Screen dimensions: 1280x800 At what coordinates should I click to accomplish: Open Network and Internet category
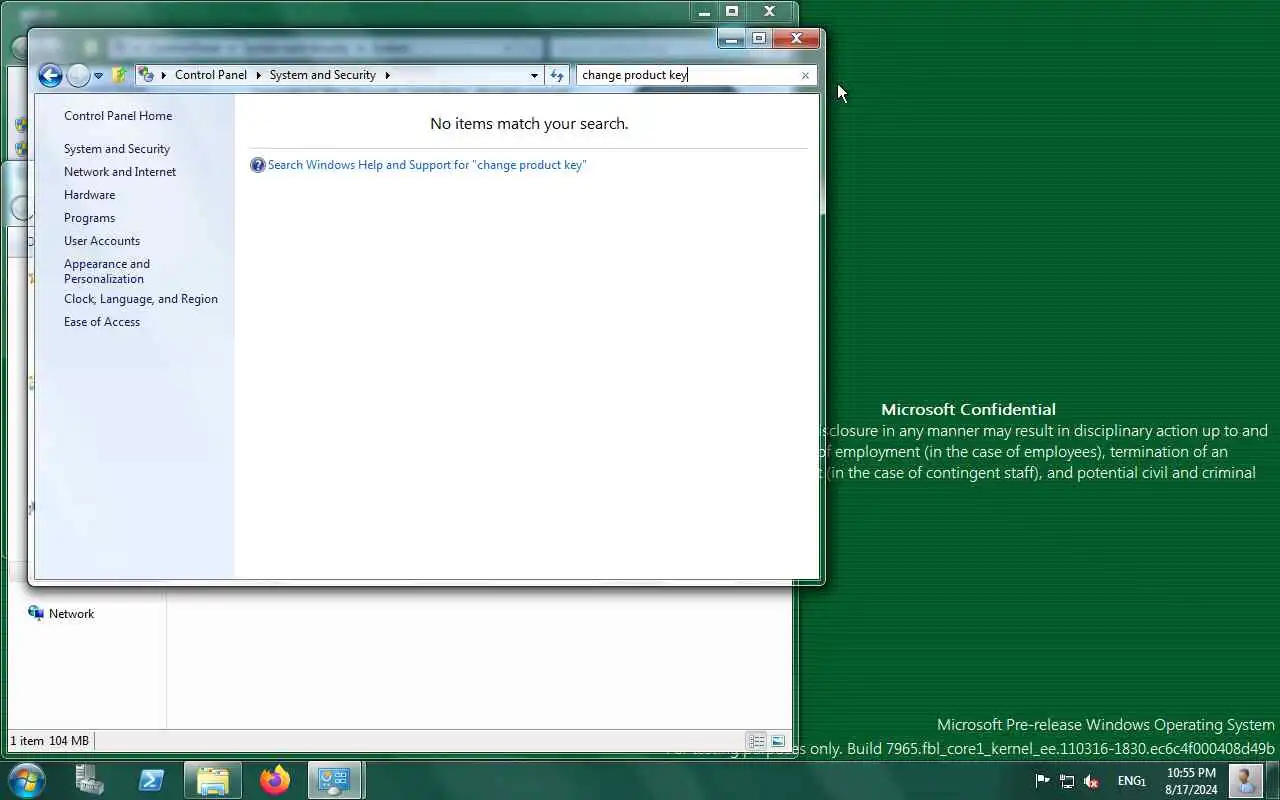coord(120,172)
